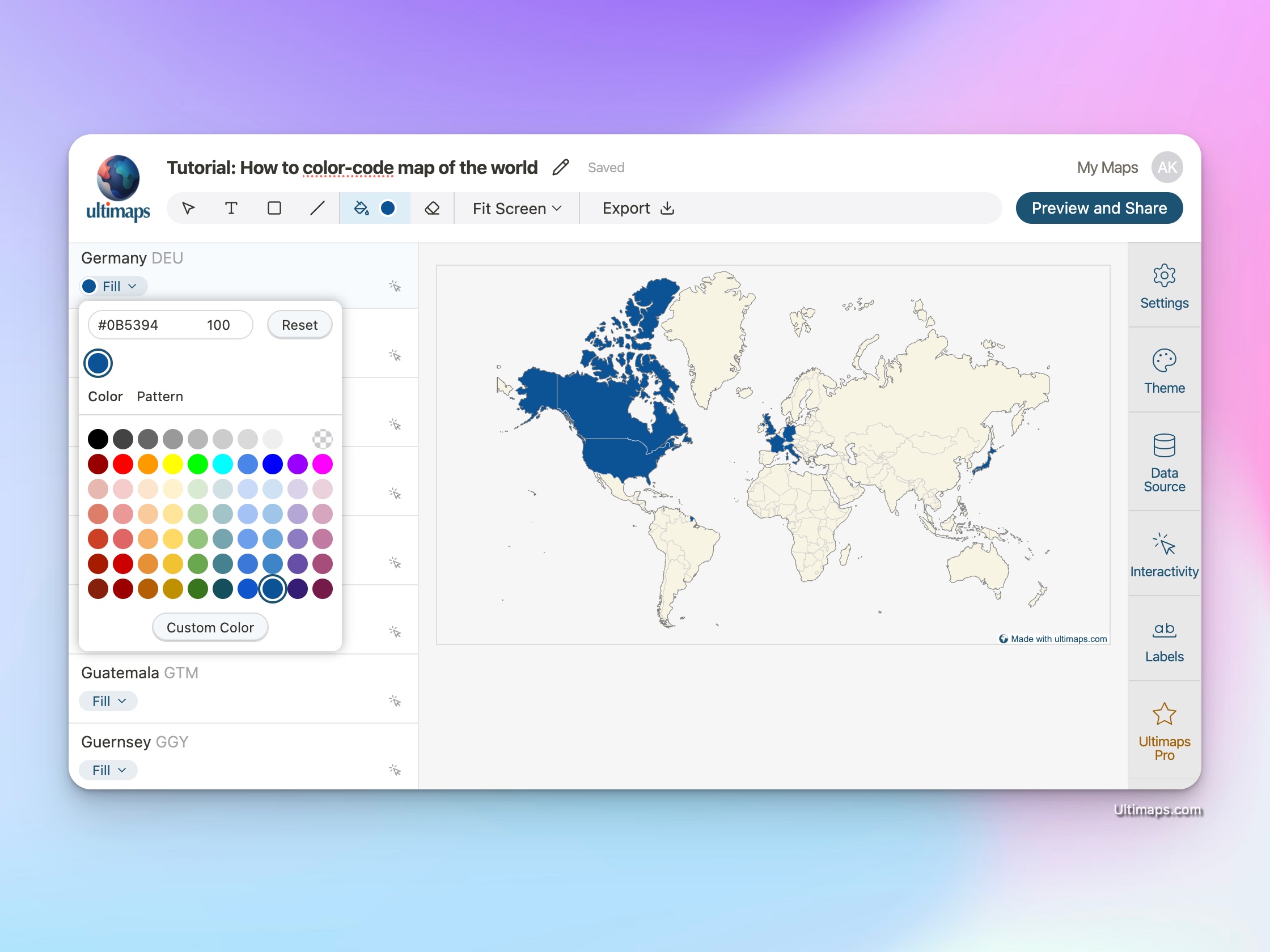Viewport: 1270px width, 952px height.
Task: Switch to the Pattern tab
Action: (x=160, y=396)
